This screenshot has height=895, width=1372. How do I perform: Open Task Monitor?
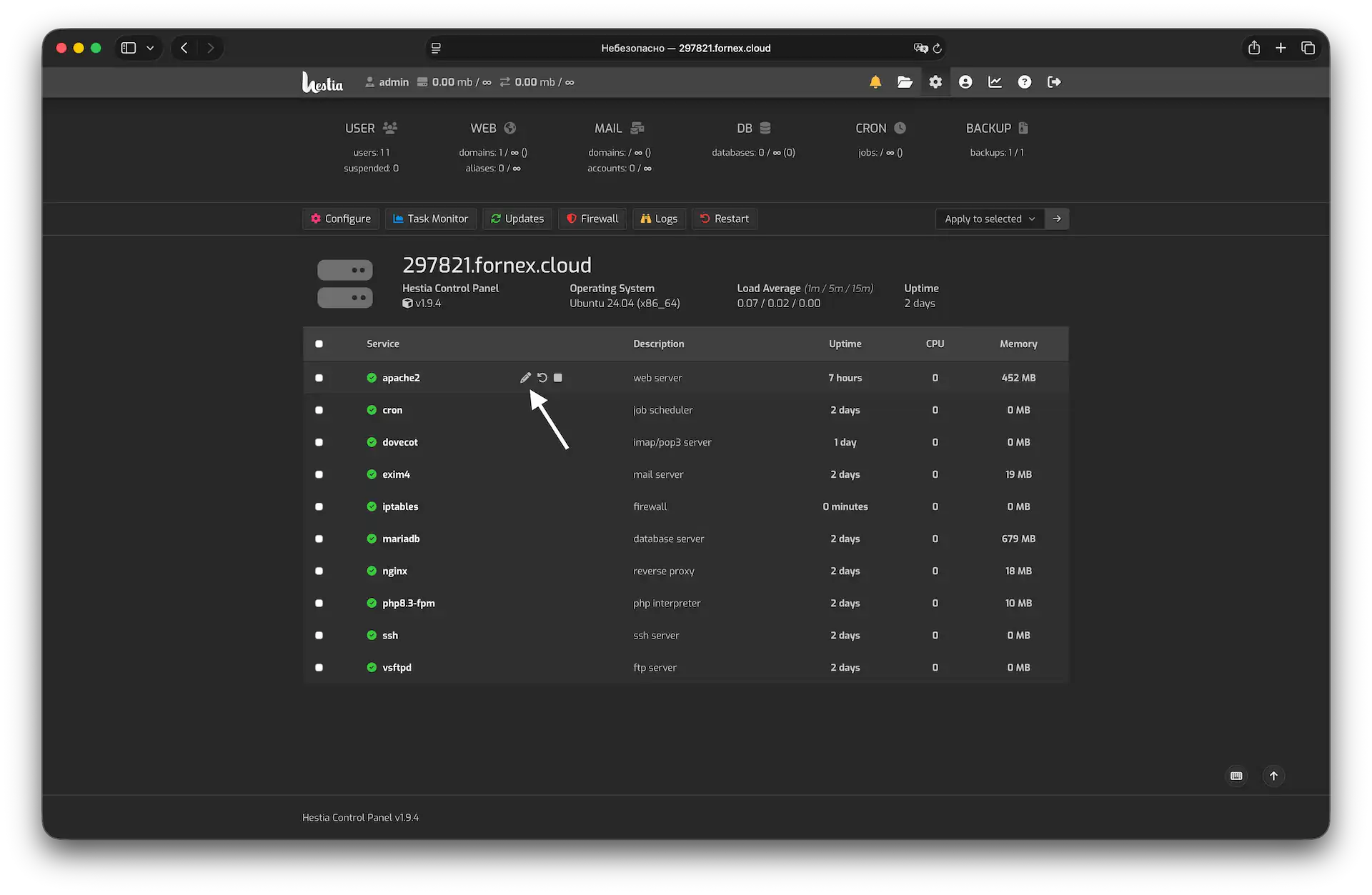pos(431,219)
